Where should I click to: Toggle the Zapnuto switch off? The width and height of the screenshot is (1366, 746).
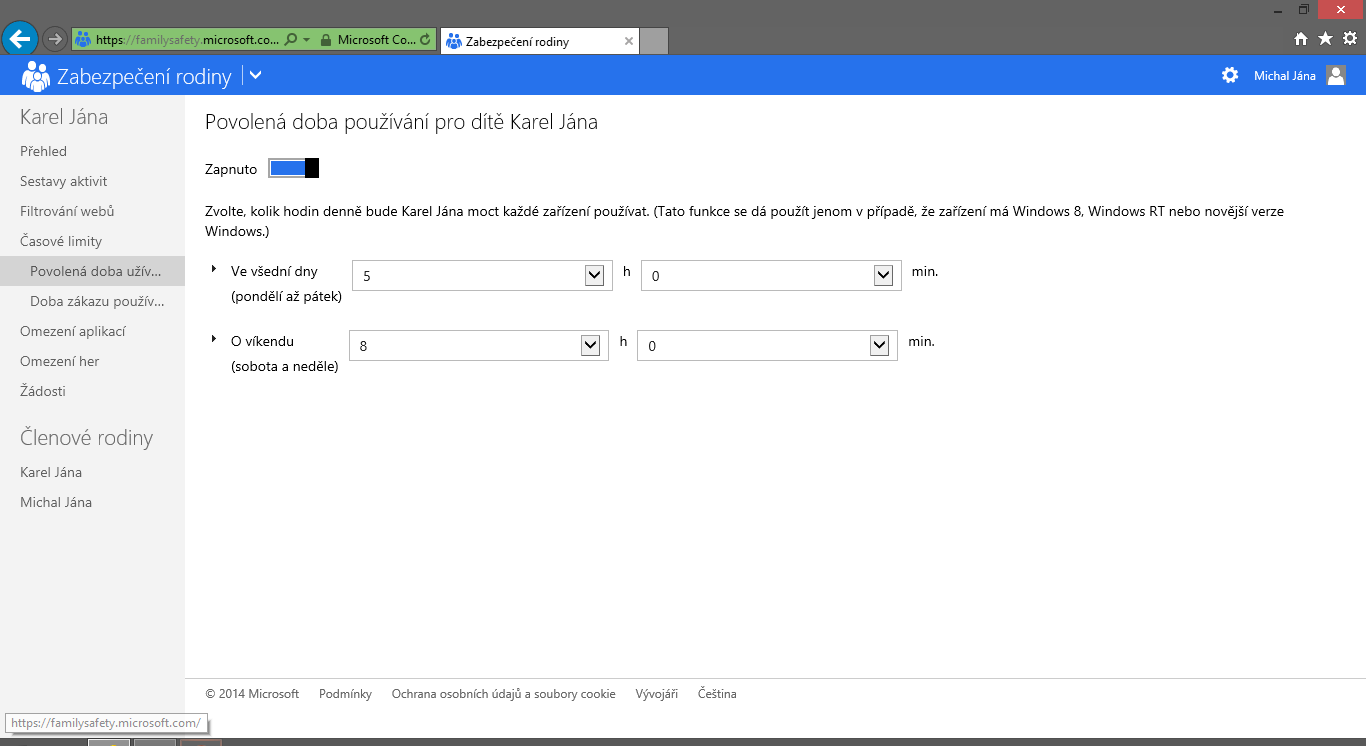(294, 168)
